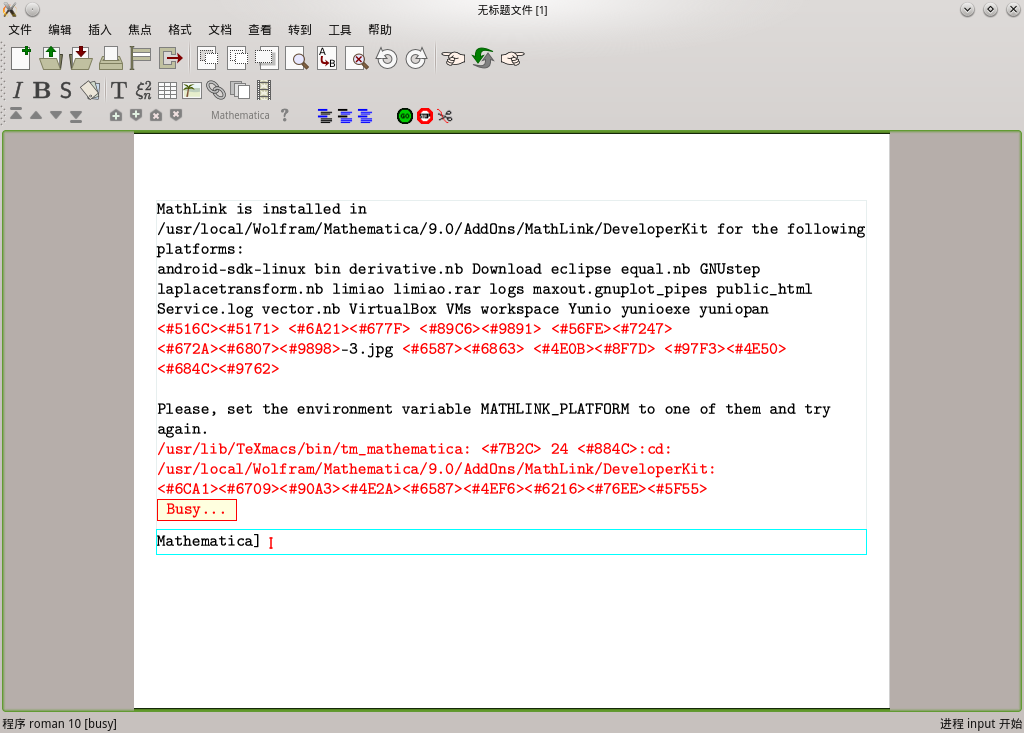Click the olive flag toolbar icon
This screenshot has width=1024, height=733.
(x=140, y=58)
